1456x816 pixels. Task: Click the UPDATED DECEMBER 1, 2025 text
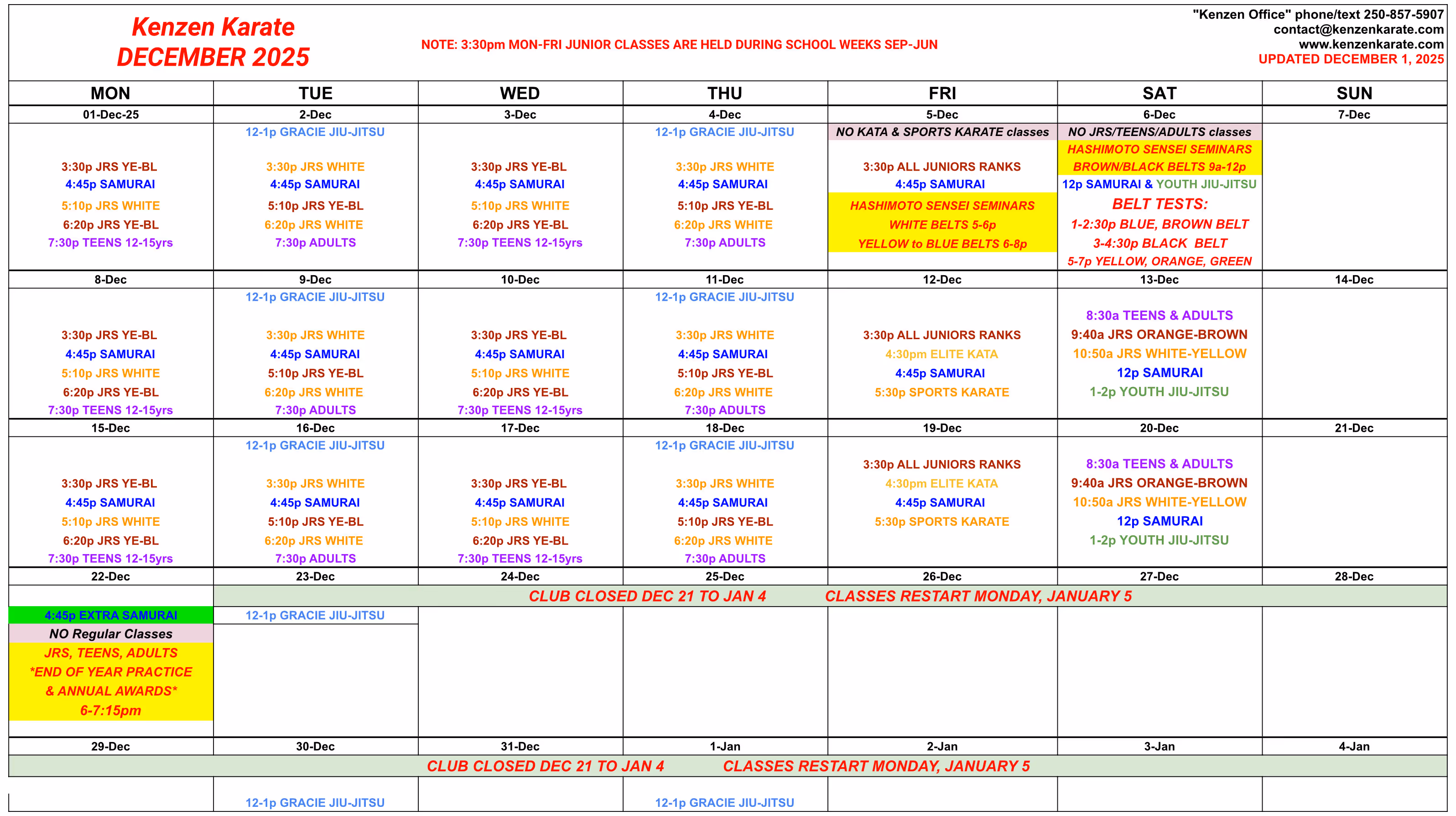click(1351, 59)
